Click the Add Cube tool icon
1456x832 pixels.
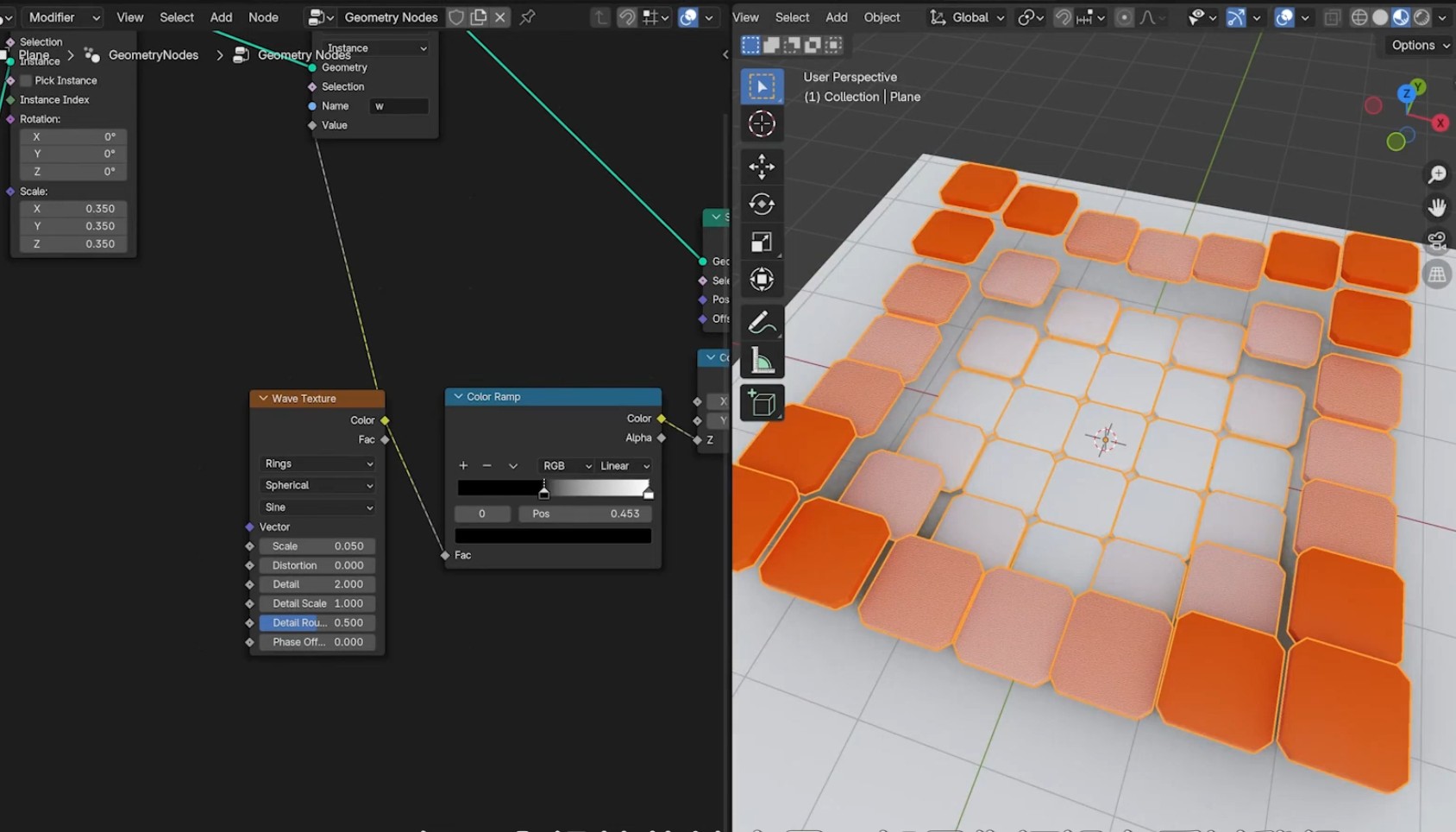pyautogui.click(x=761, y=403)
